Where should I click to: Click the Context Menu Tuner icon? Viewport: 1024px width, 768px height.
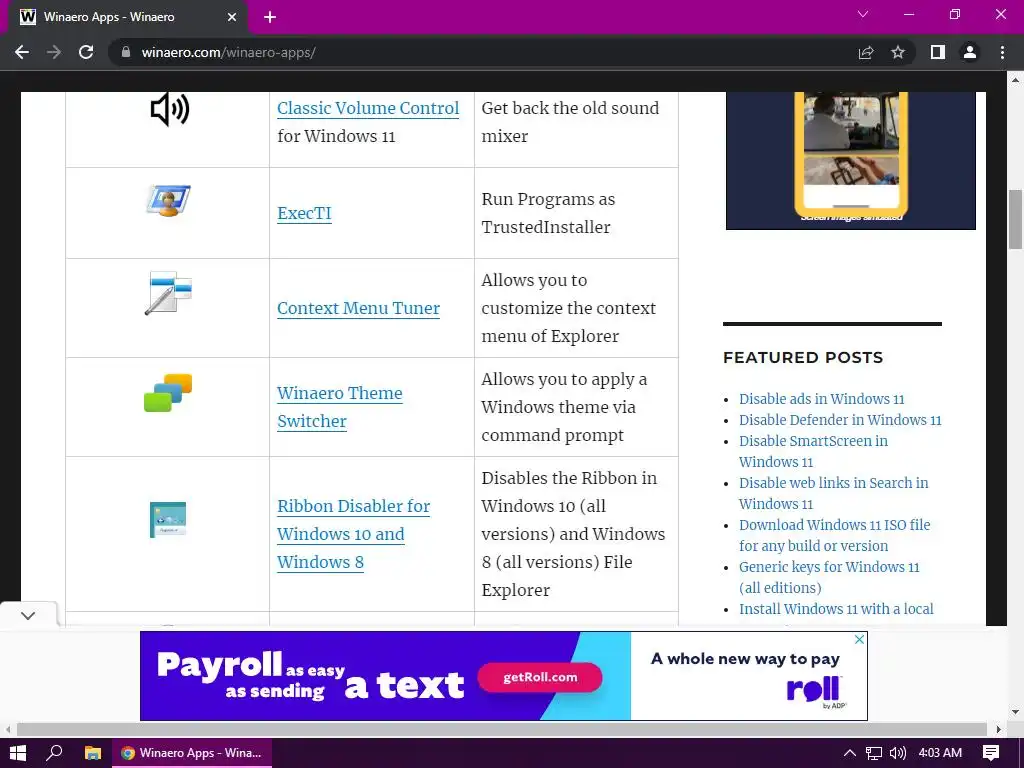(x=168, y=293)
